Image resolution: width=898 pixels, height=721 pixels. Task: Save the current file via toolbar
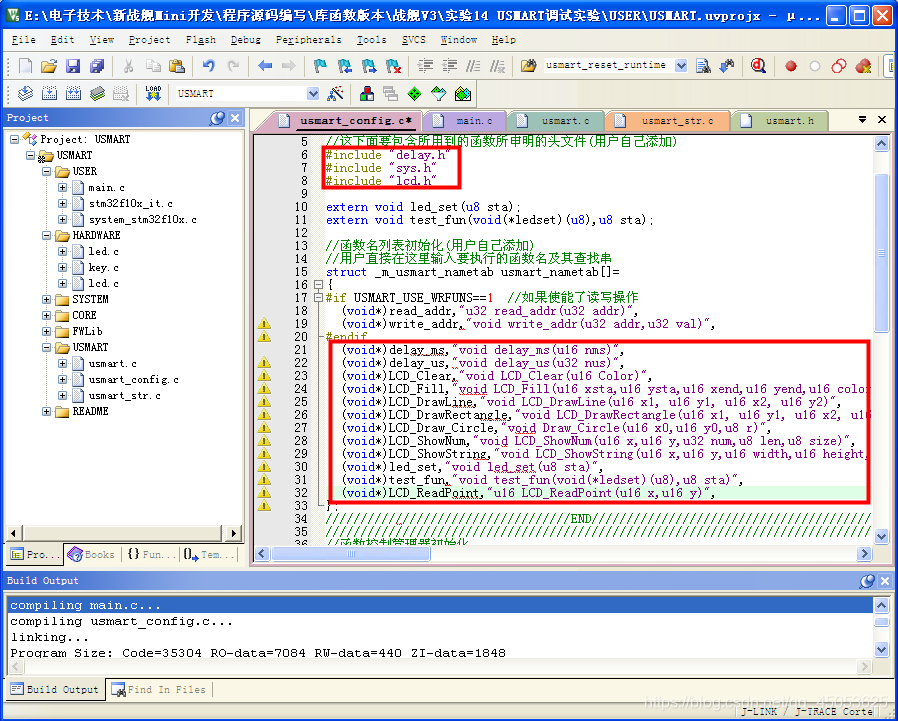(x=73, y=66)
